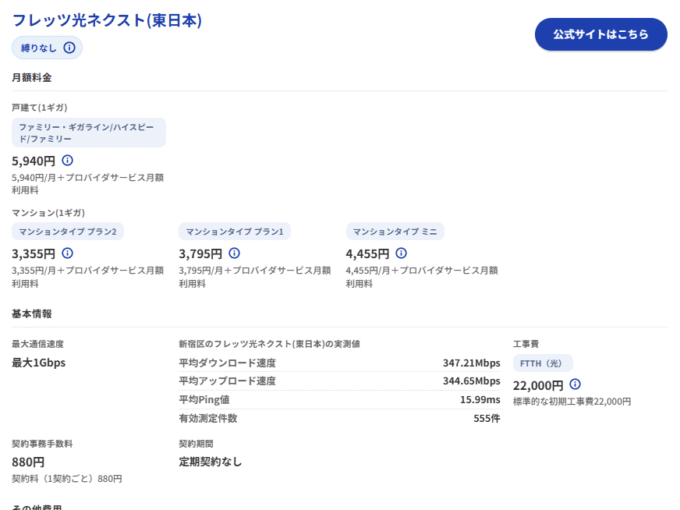Click the 22,000円 construction fee

[538, 386]
